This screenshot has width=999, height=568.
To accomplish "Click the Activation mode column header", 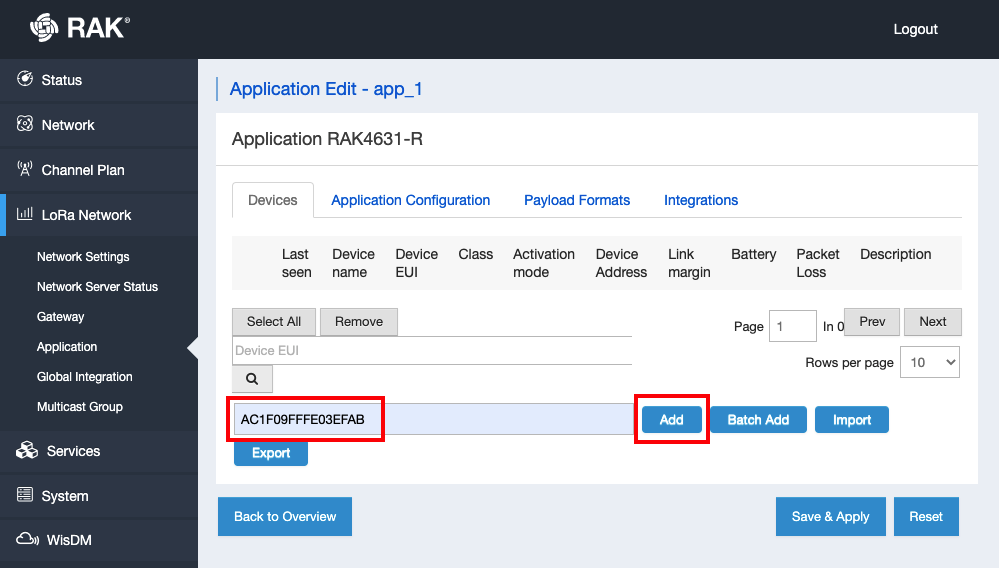I will (x=543, y=263).
